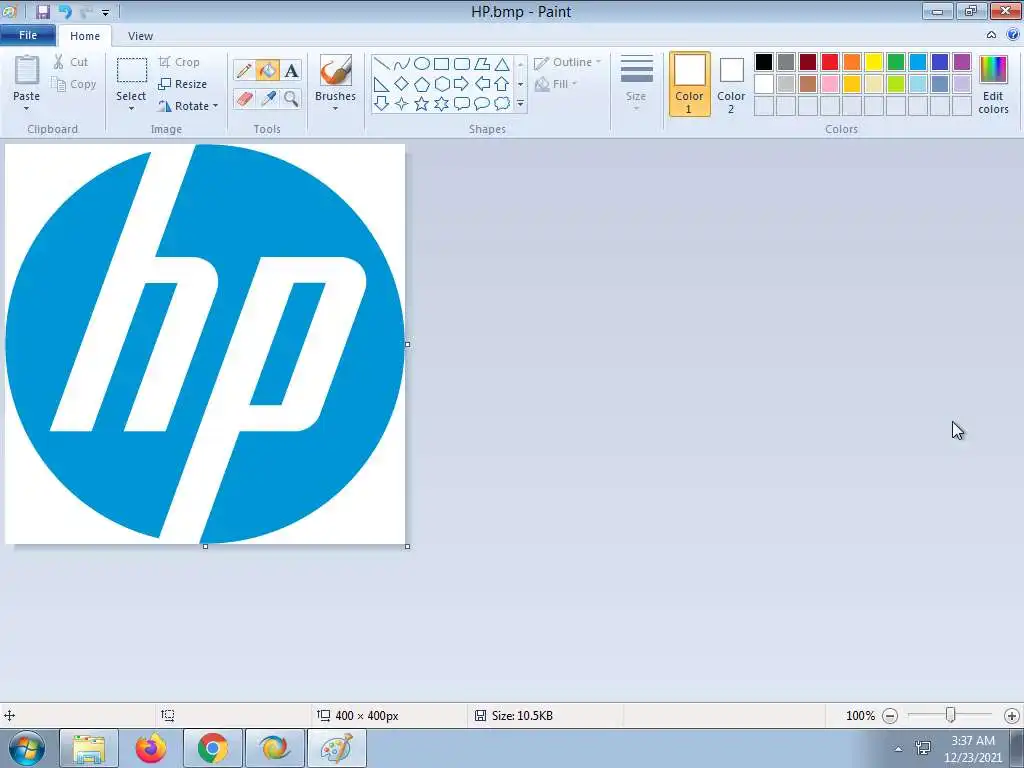Choose the Right arrow shape

(x=462, y=84)
